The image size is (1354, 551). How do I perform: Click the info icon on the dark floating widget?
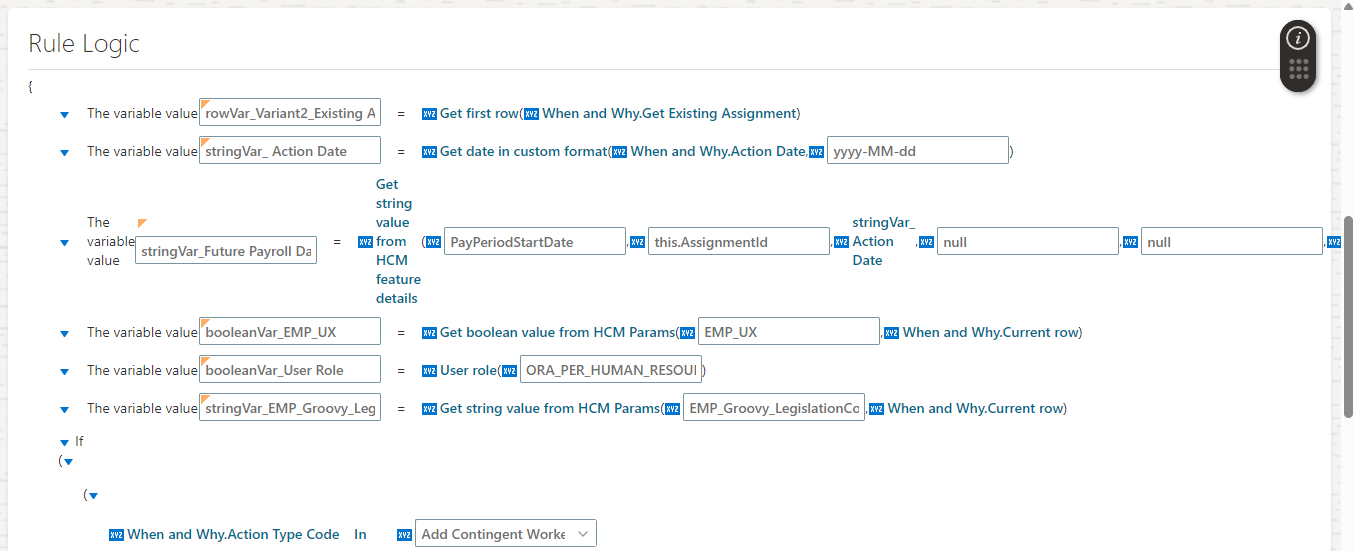[1298, 39]
